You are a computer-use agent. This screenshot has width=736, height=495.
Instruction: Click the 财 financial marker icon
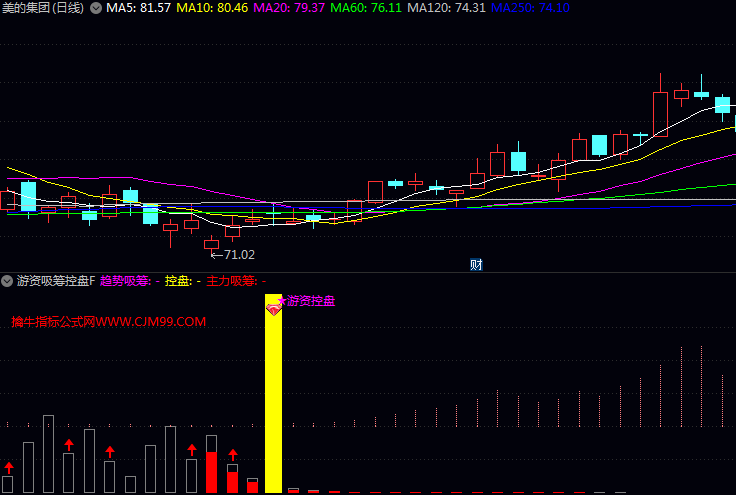click(x=476, y=265)
